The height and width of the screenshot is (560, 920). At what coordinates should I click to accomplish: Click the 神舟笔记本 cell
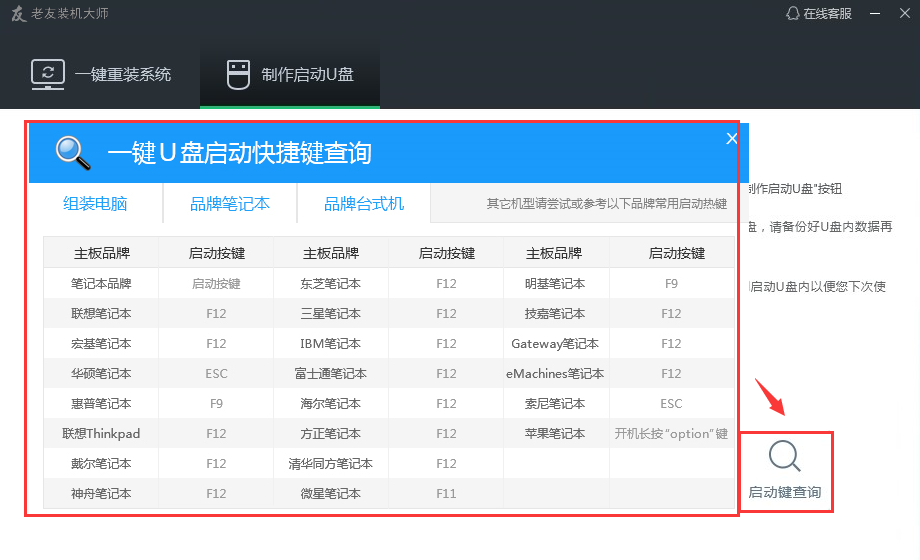101,493
